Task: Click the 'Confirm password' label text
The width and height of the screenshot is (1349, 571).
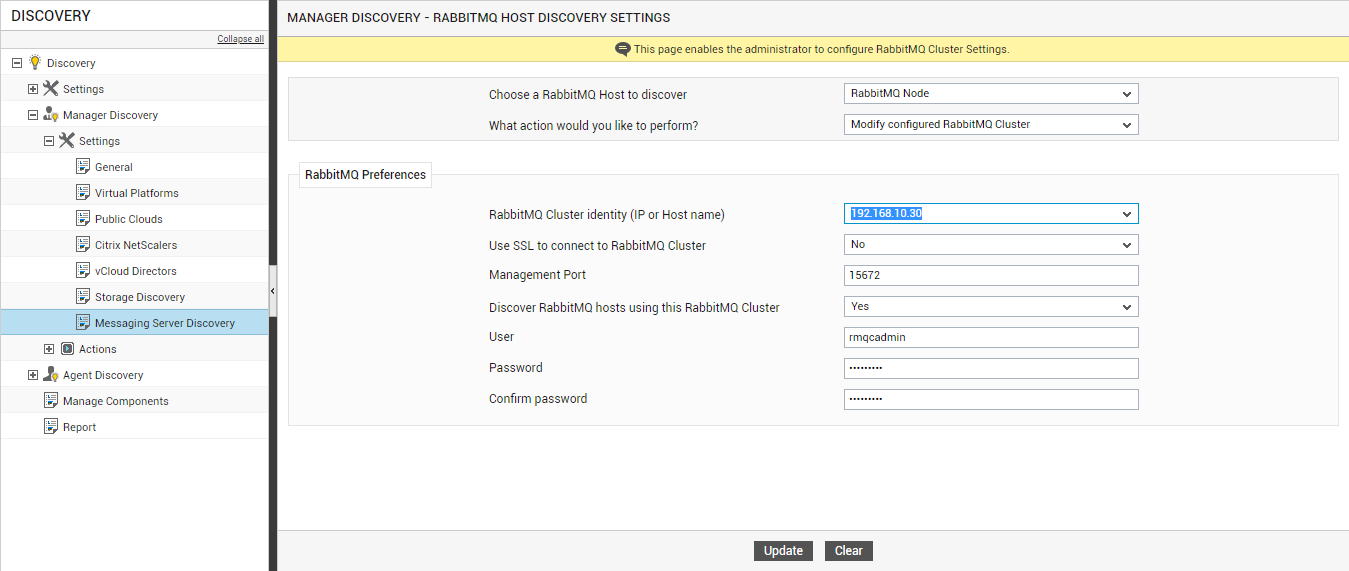Action: coord(538,399)
